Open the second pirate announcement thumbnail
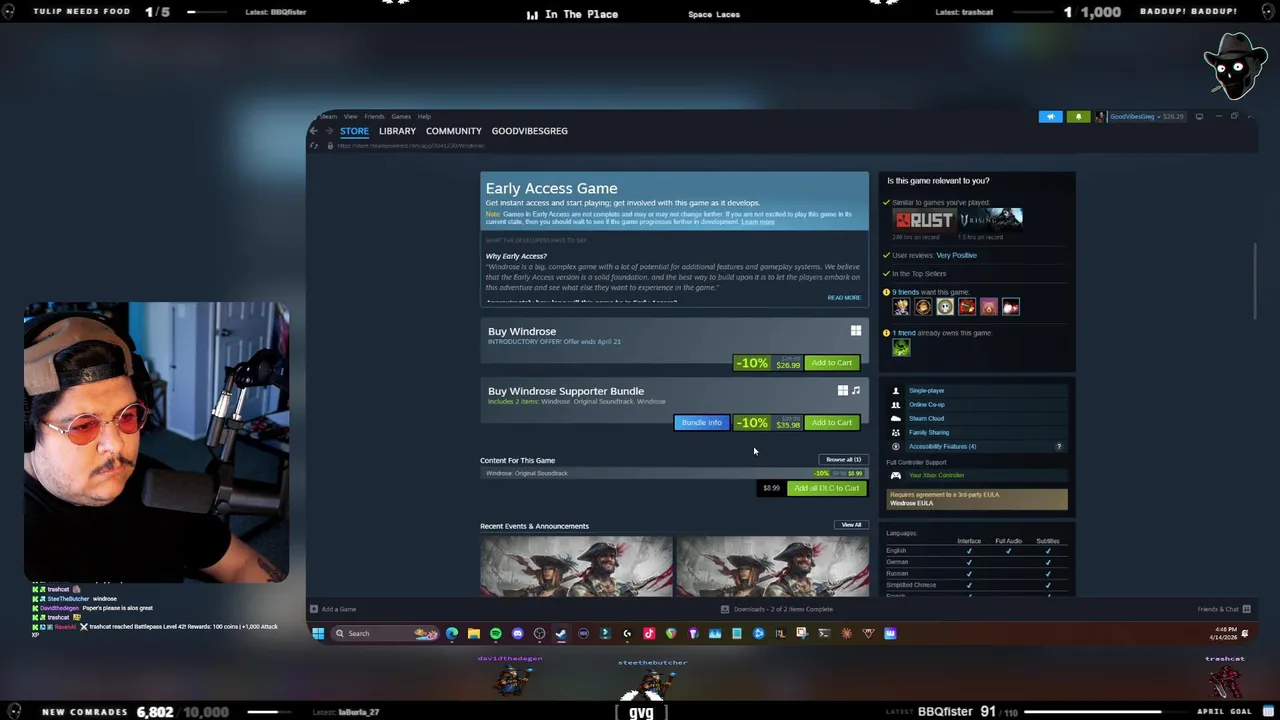1280x720 pixels. tap(772, 566)
